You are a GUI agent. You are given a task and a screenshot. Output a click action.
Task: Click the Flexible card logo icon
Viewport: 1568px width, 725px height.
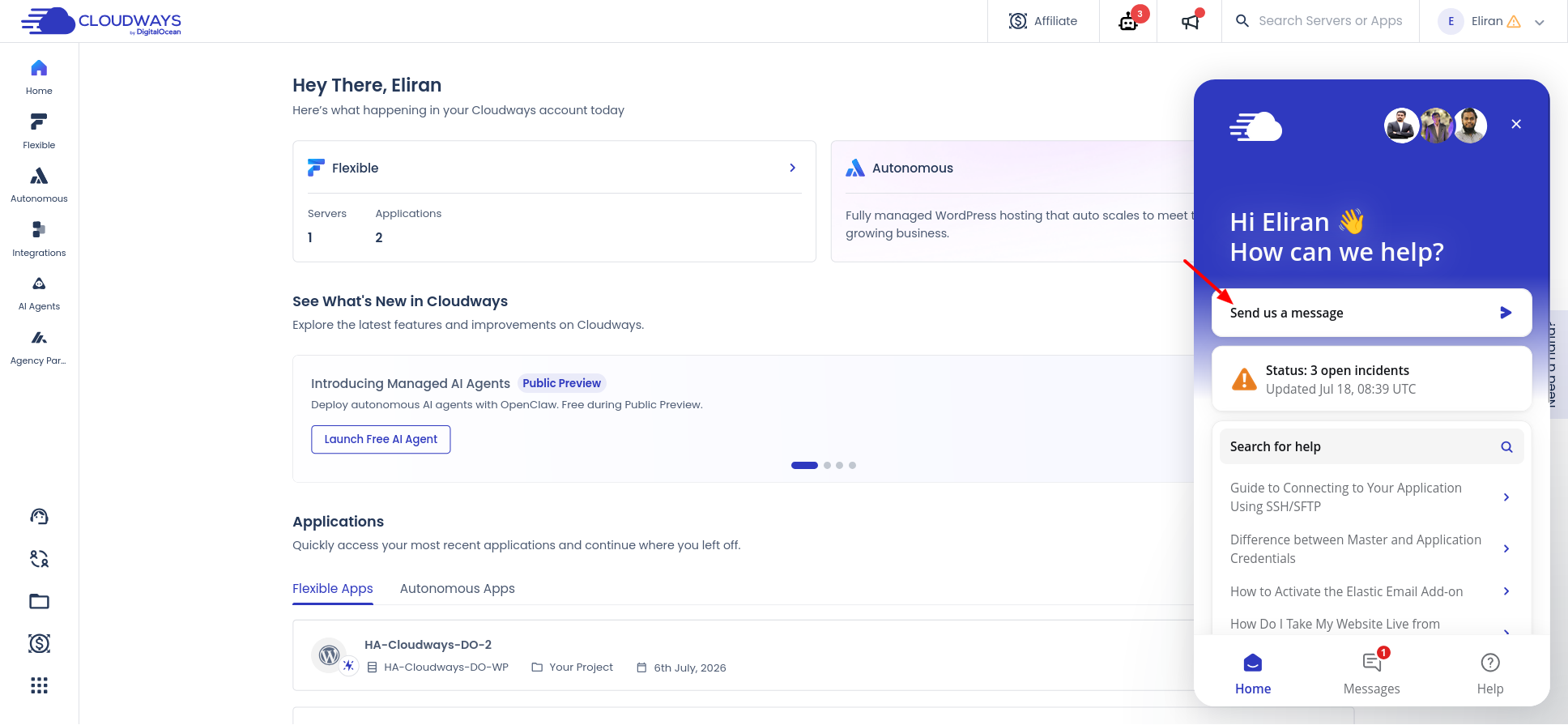pos(316,168)
